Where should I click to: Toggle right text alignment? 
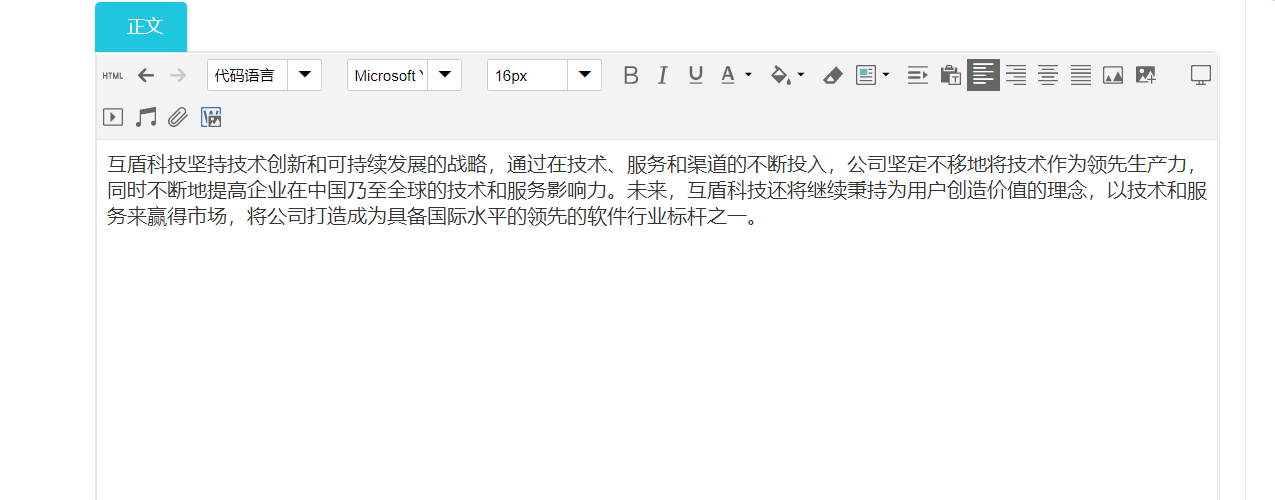tap(1016, 75)
